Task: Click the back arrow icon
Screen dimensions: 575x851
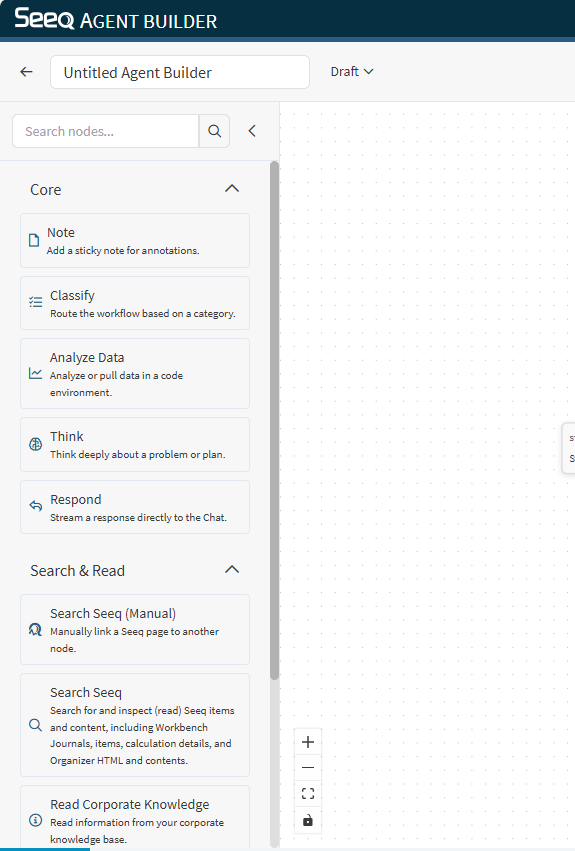Action: click(26, 72)
